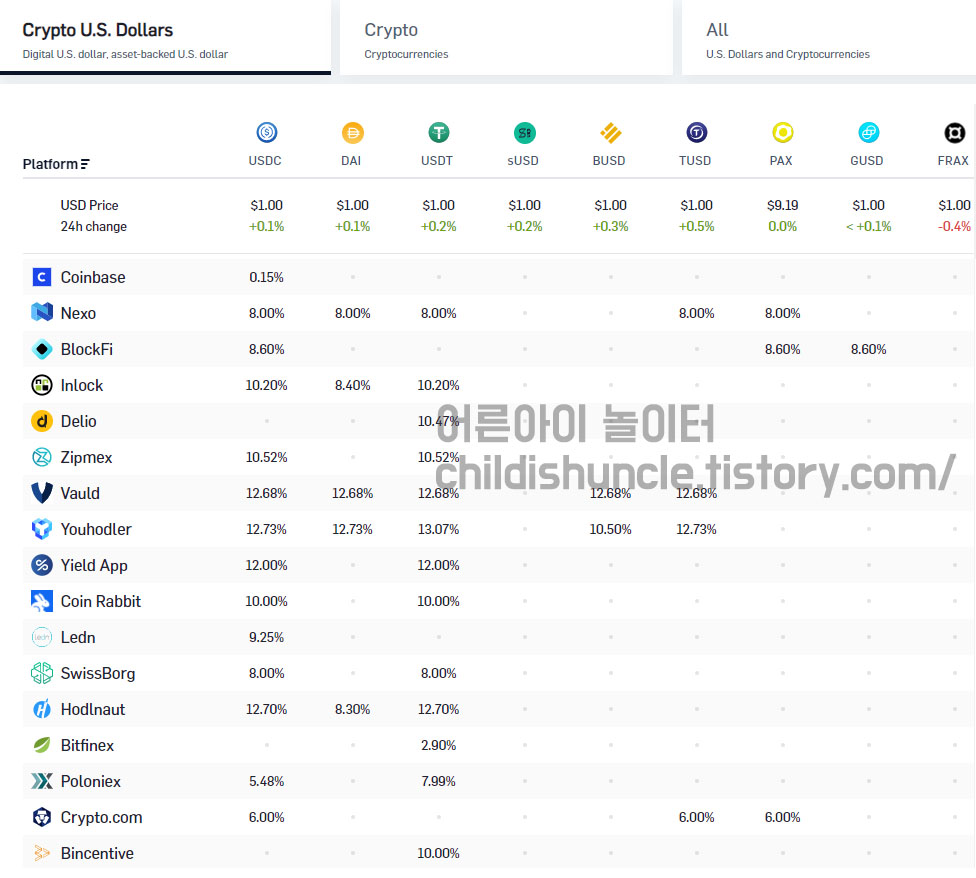Click the GUSD coin icon
The image size is (976, 878).
(x=868, y=133)
